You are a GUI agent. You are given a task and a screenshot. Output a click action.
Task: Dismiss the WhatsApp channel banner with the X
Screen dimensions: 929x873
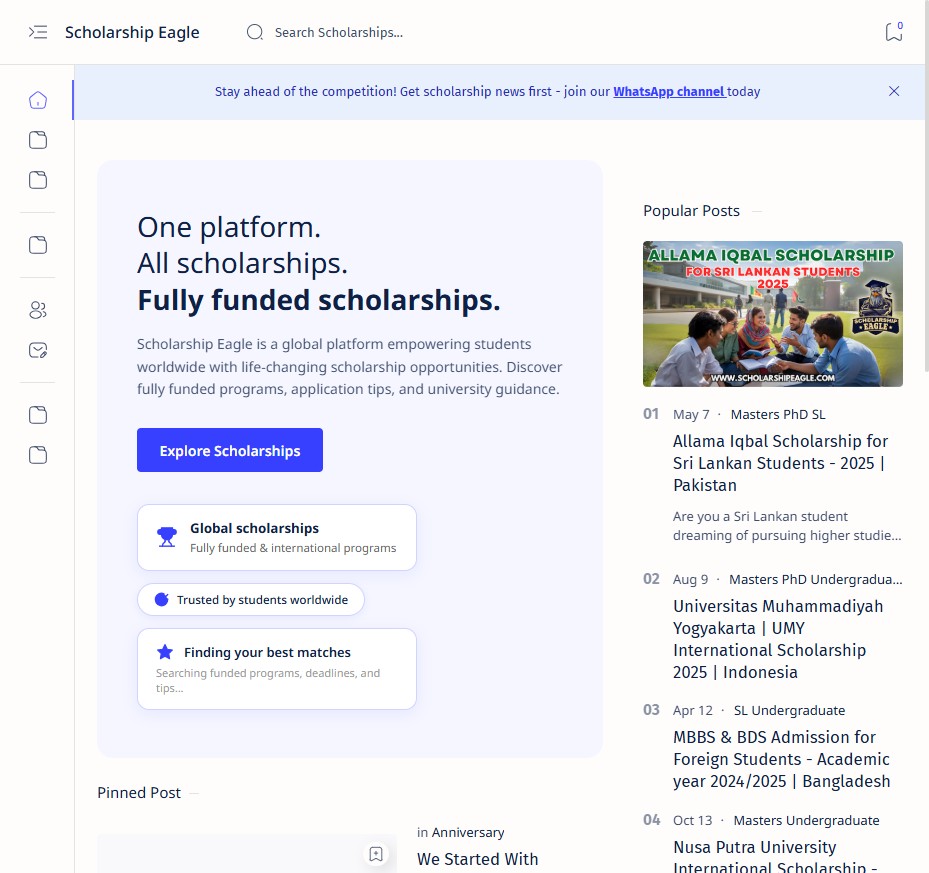point(894,91)
